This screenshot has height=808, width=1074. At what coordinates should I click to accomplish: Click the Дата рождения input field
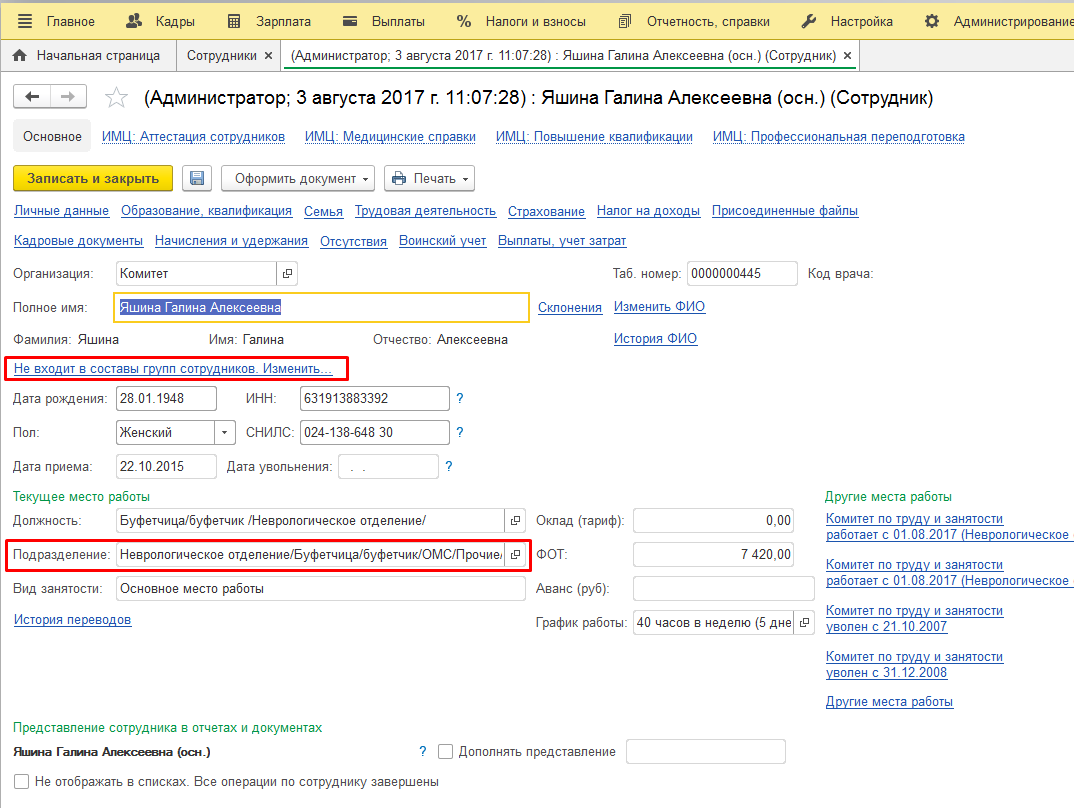(x=165, y=399)
